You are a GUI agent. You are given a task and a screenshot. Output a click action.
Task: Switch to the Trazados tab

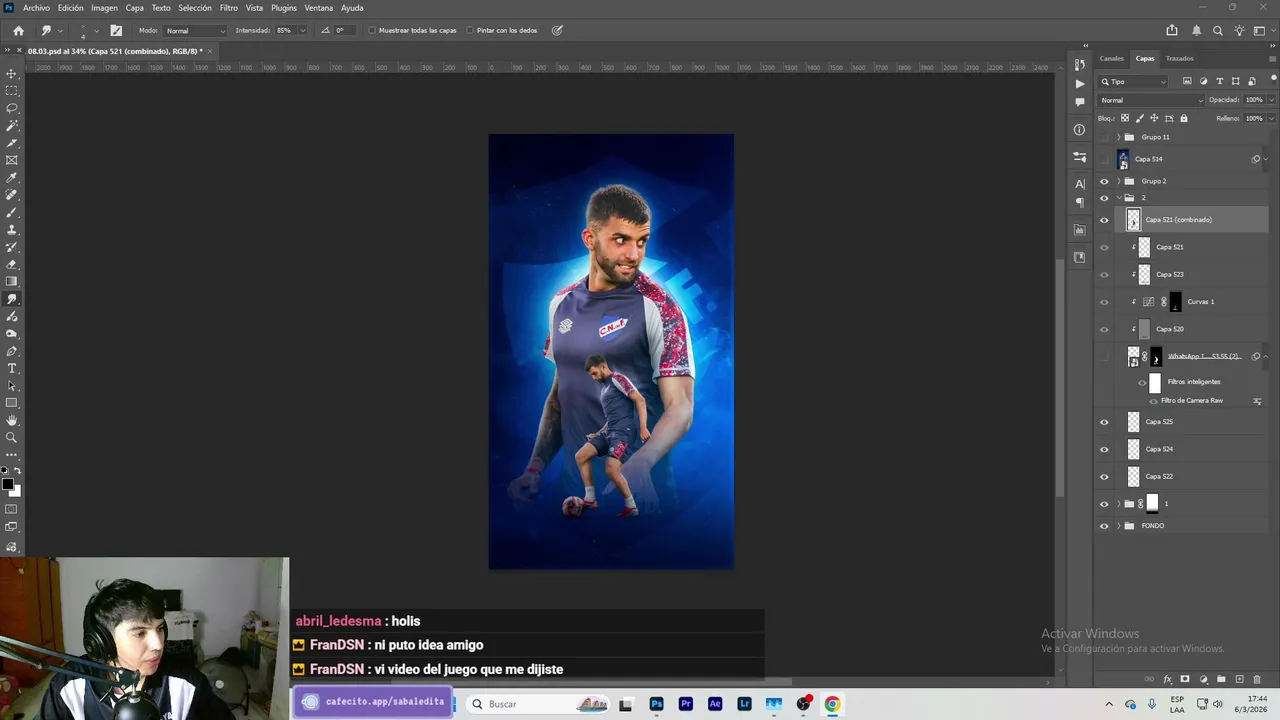(x=1180, y=58)
